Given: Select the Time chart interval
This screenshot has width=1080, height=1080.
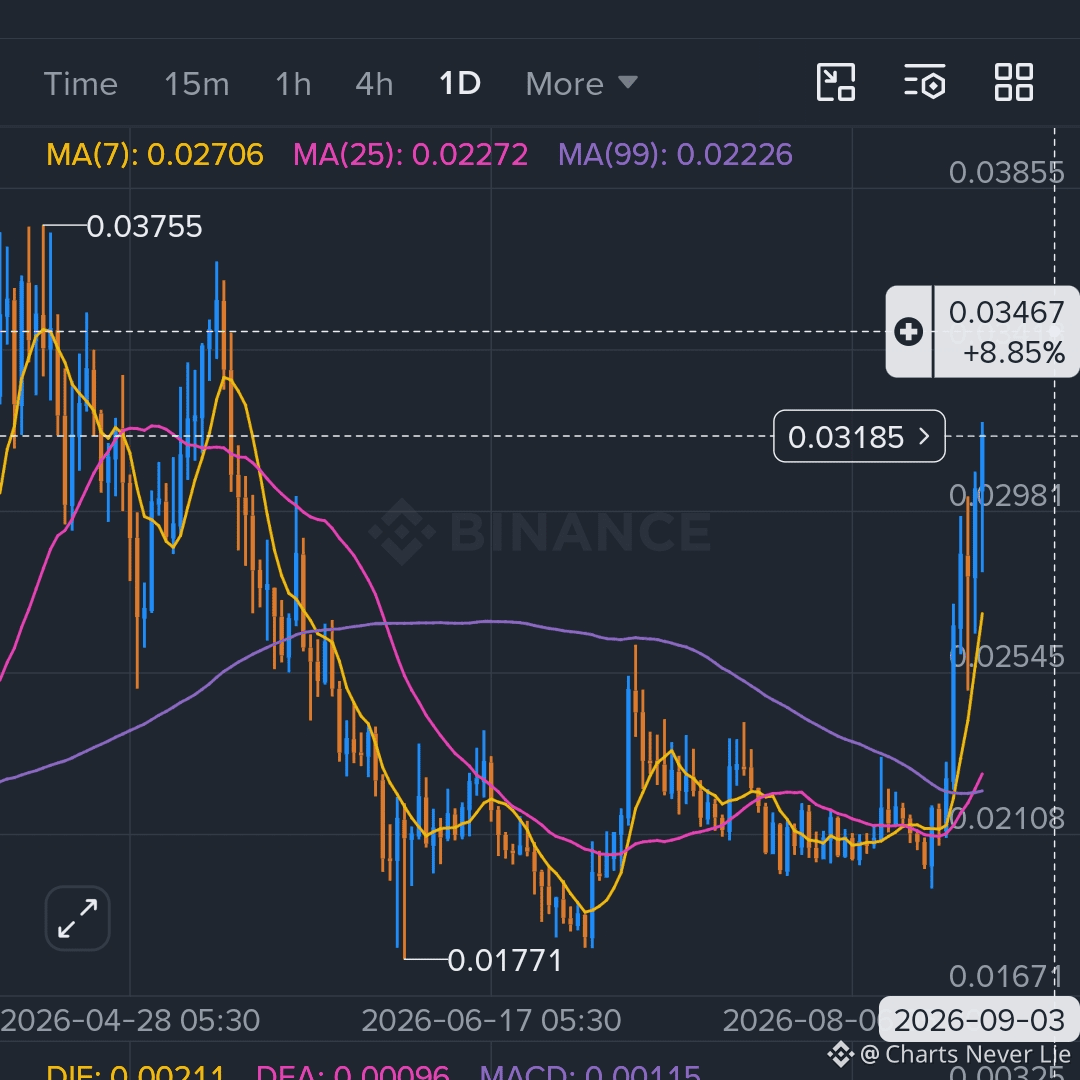Looking at the screenshot, I should (81, 84).
